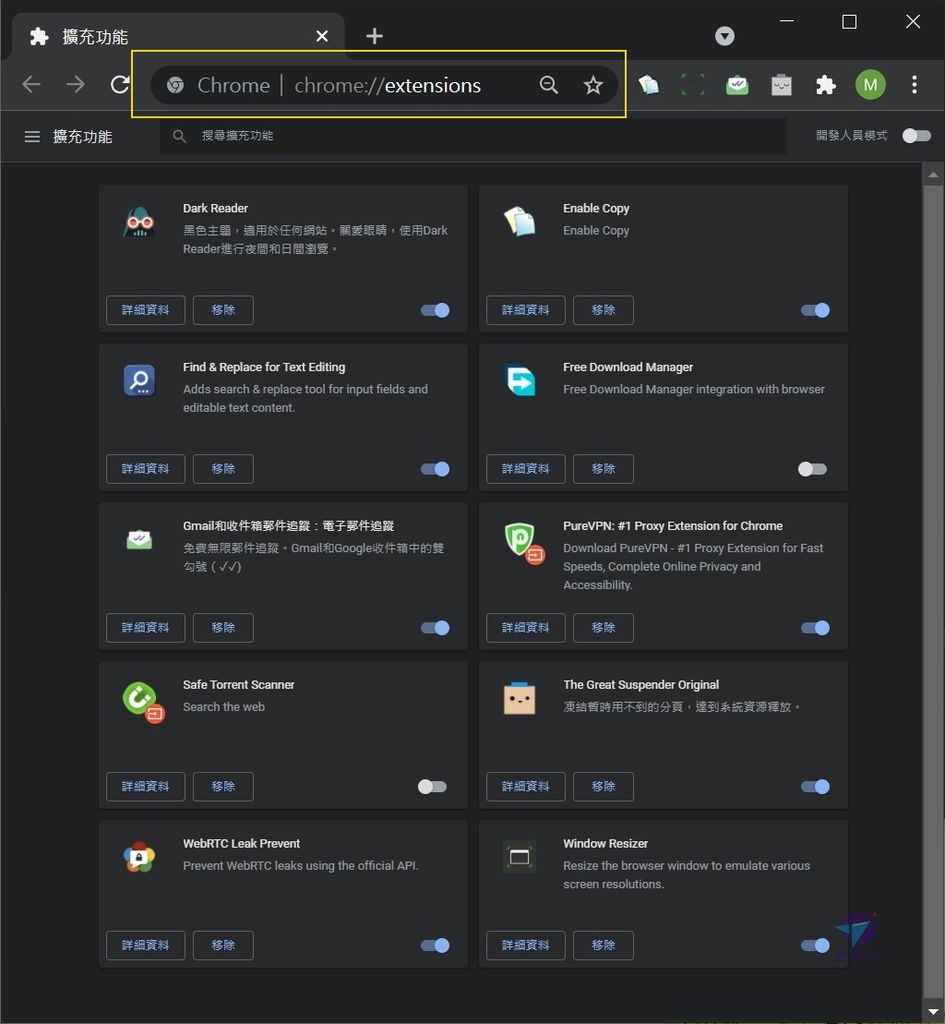
Task: Disable the Enable Copy extension
Action: [x=815, y=310]
